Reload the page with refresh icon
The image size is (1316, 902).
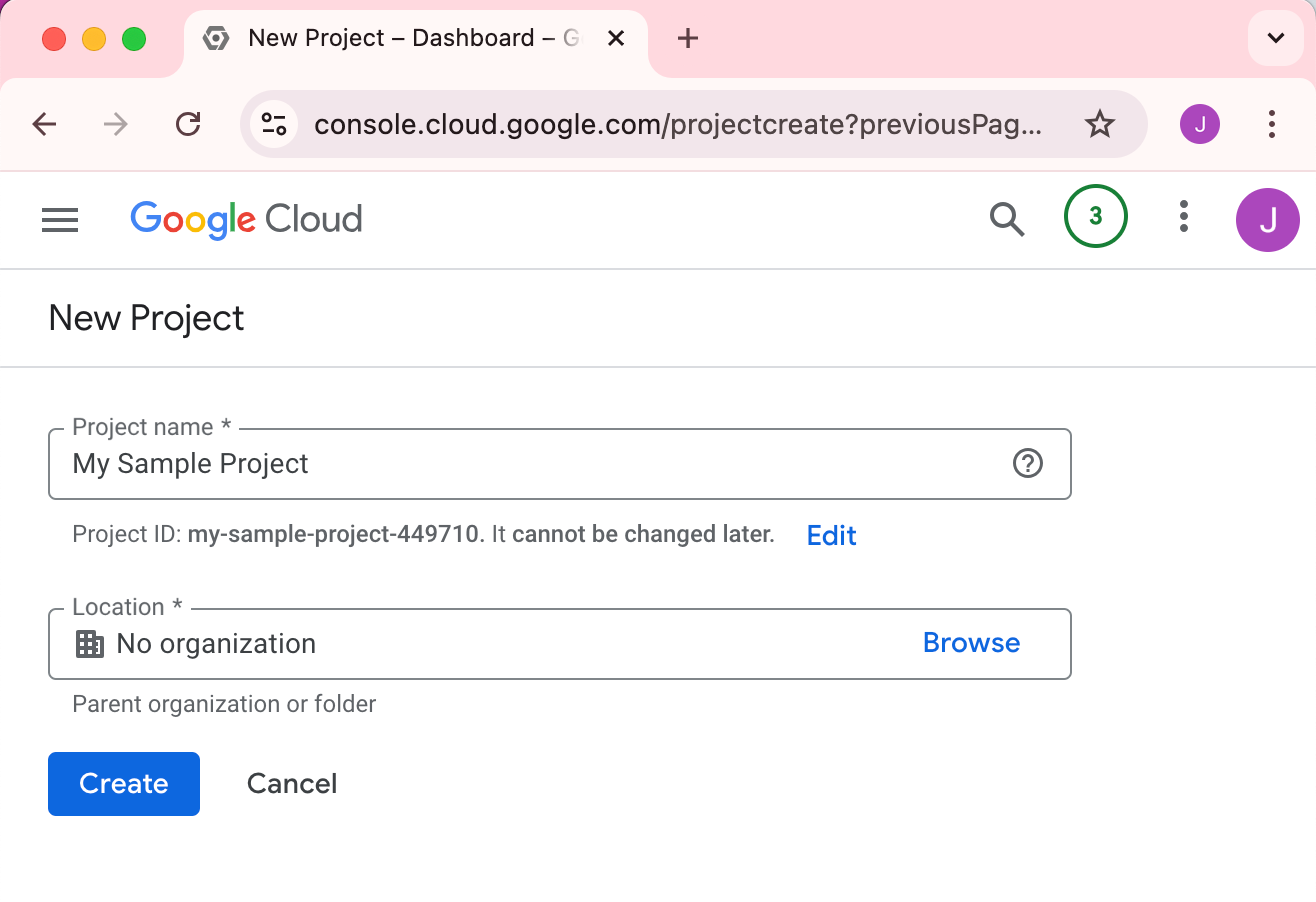coord(188,124)
